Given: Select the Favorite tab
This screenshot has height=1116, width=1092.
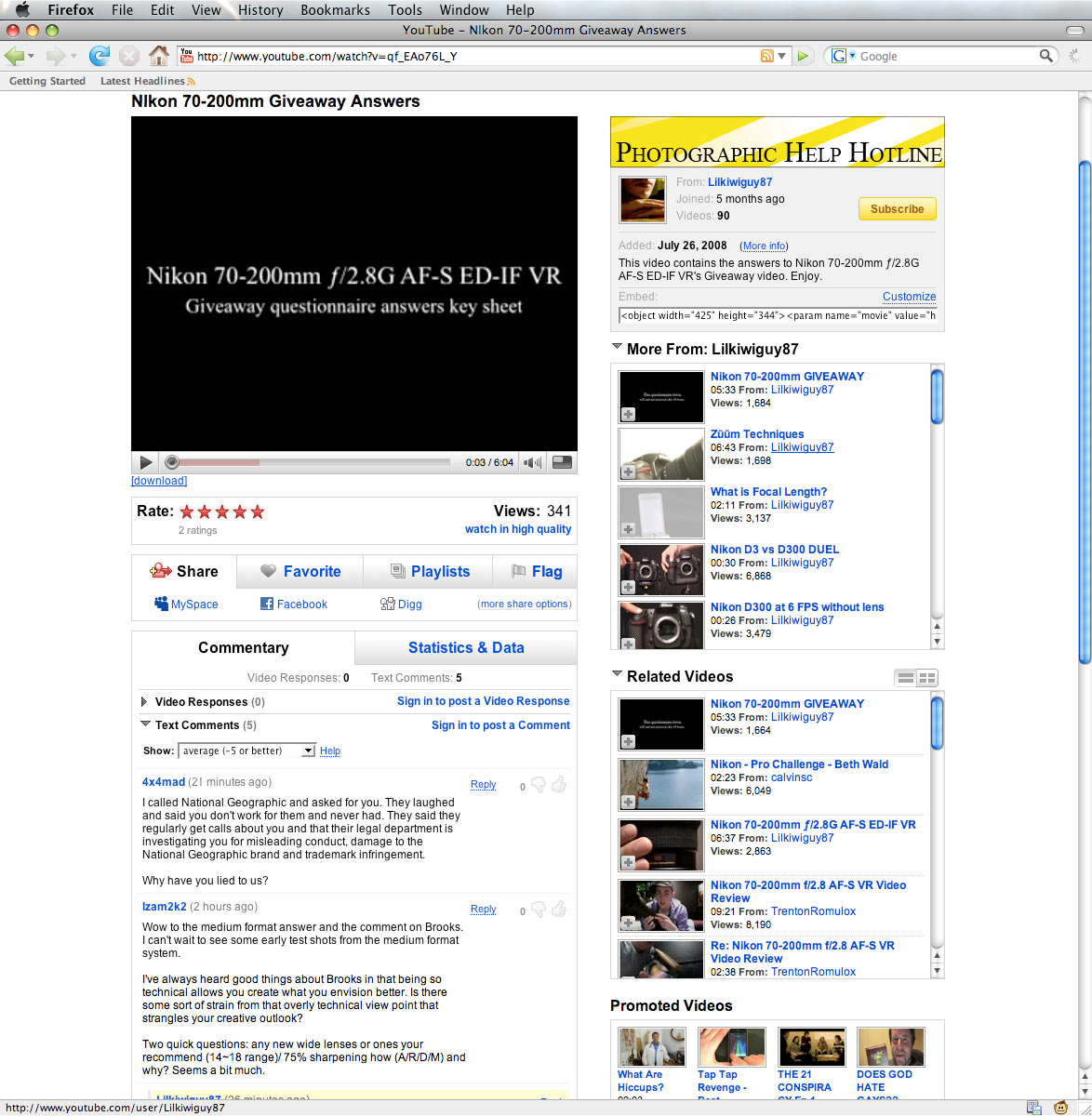Looking at the screenshot, I should [300, 572].
